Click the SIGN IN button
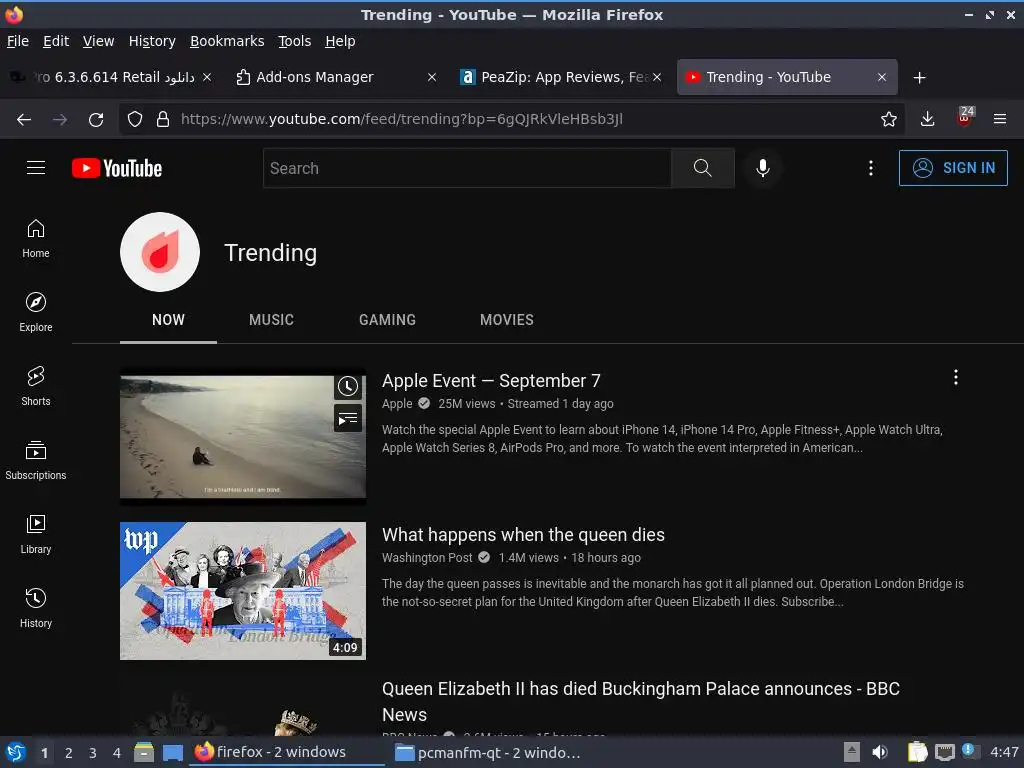Image resolution: width=1024 pixels, height=768 pixels. coord(953,168)
